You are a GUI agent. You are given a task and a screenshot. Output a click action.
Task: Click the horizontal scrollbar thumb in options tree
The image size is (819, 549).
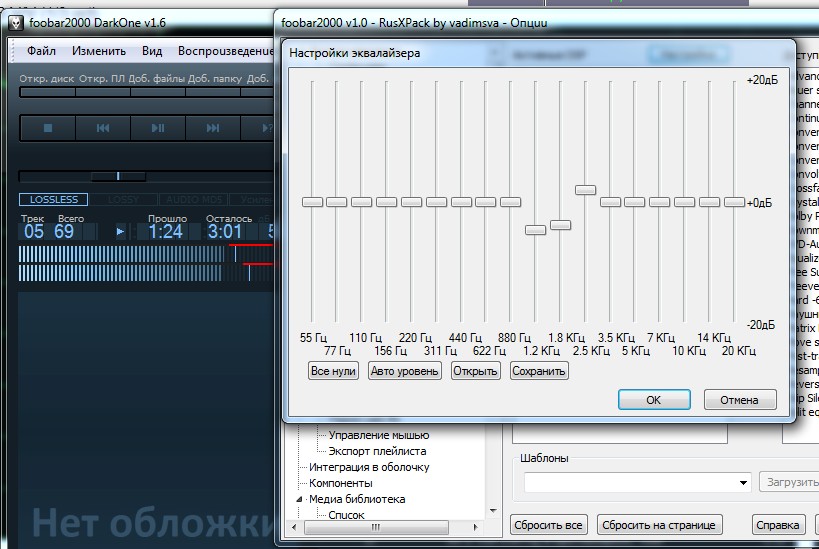coord(376,527)
